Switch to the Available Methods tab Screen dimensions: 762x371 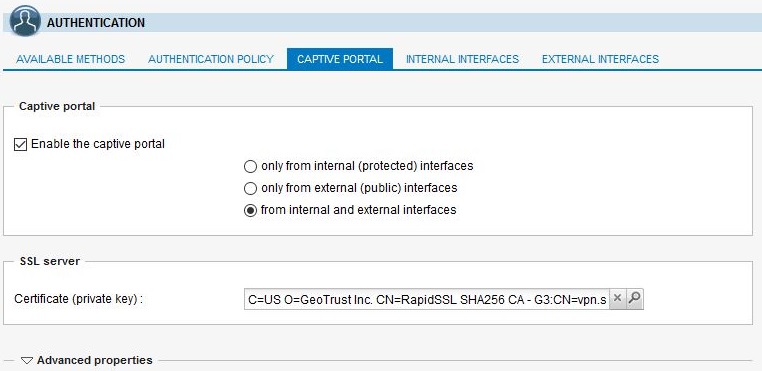click(70, 59)
